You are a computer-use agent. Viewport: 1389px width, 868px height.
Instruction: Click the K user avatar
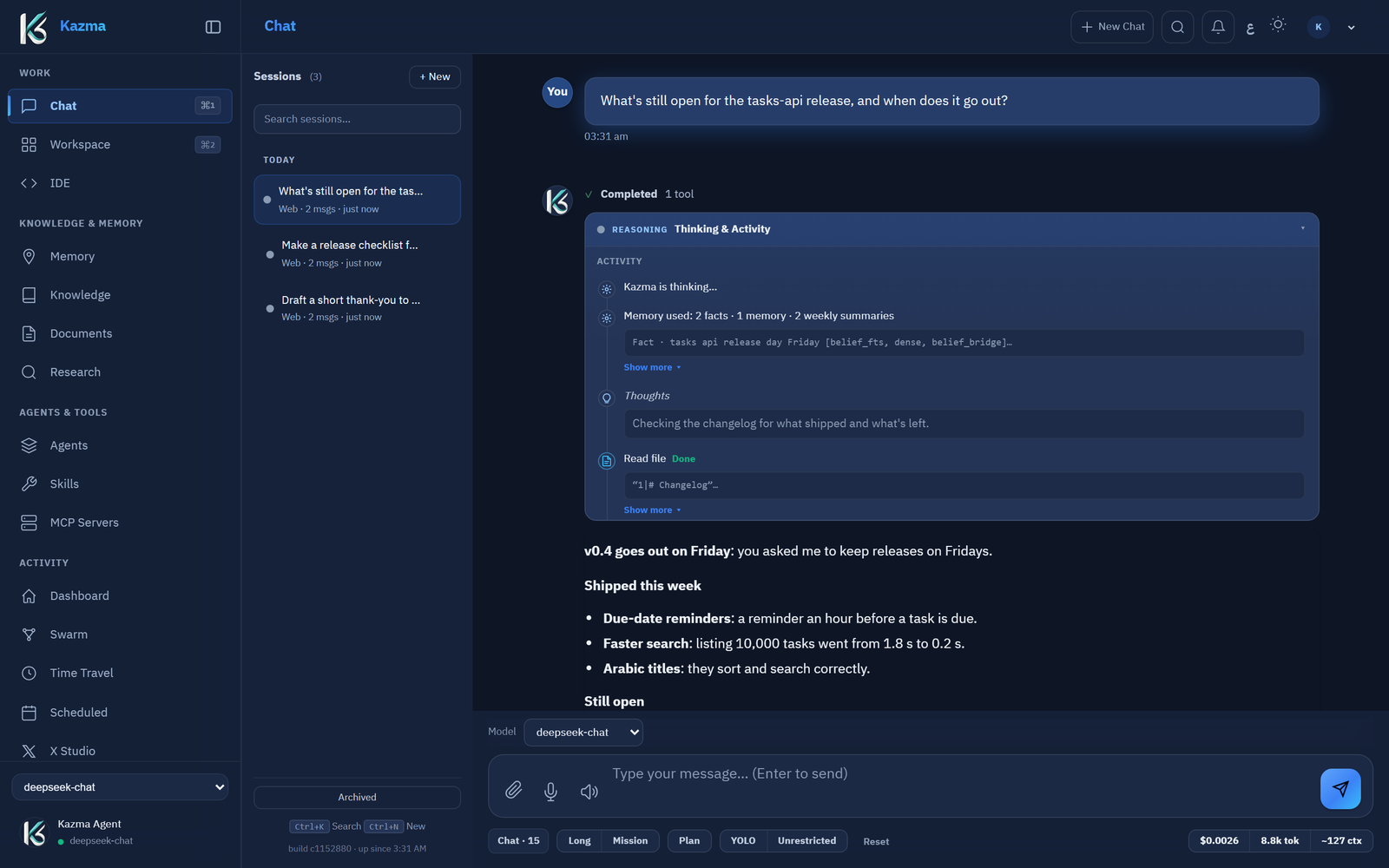(1318, 27)
